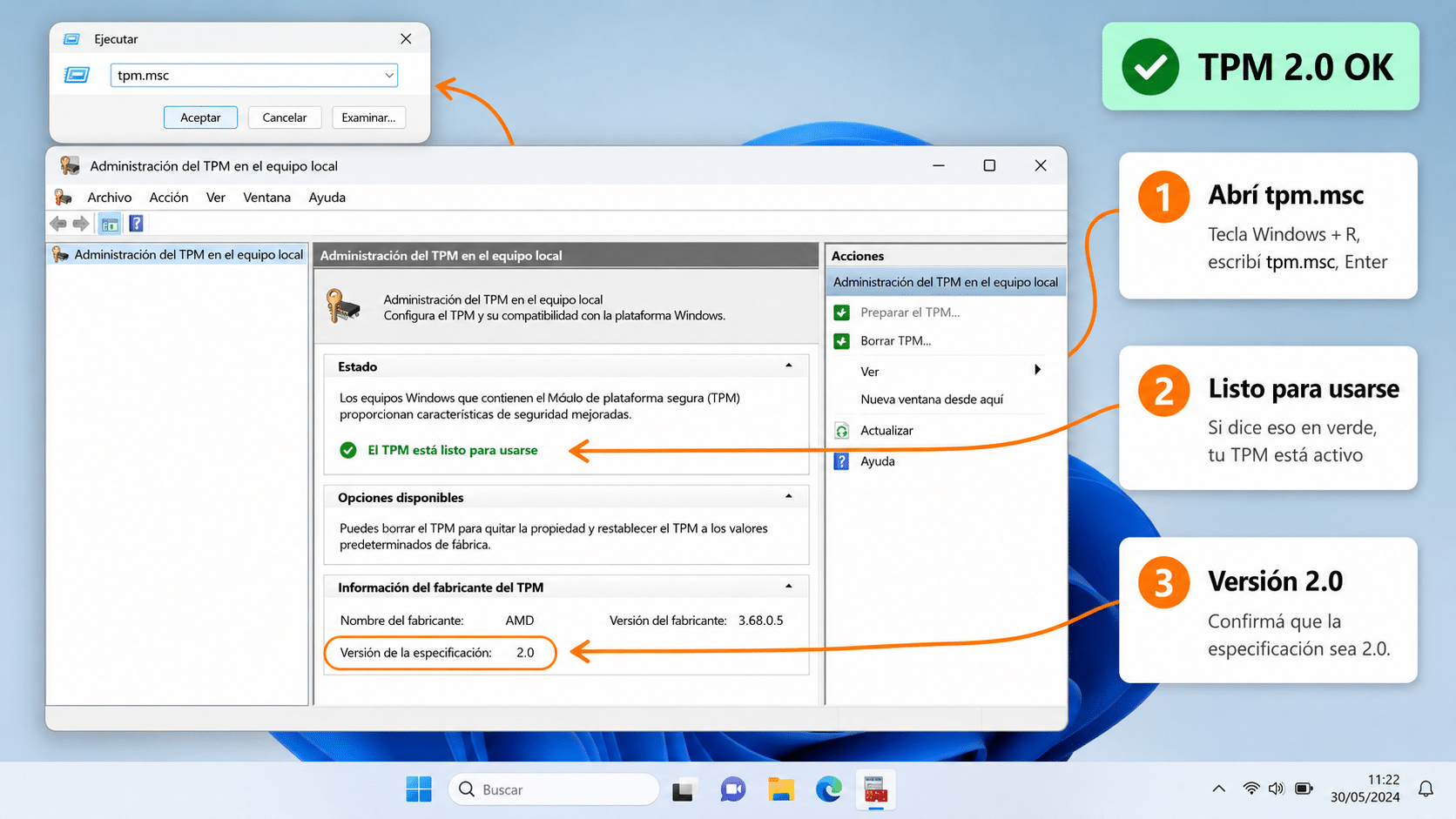Click Actualizar in the Acciones pane
The width and height of the screenshot is (1456, 819).
886,431
